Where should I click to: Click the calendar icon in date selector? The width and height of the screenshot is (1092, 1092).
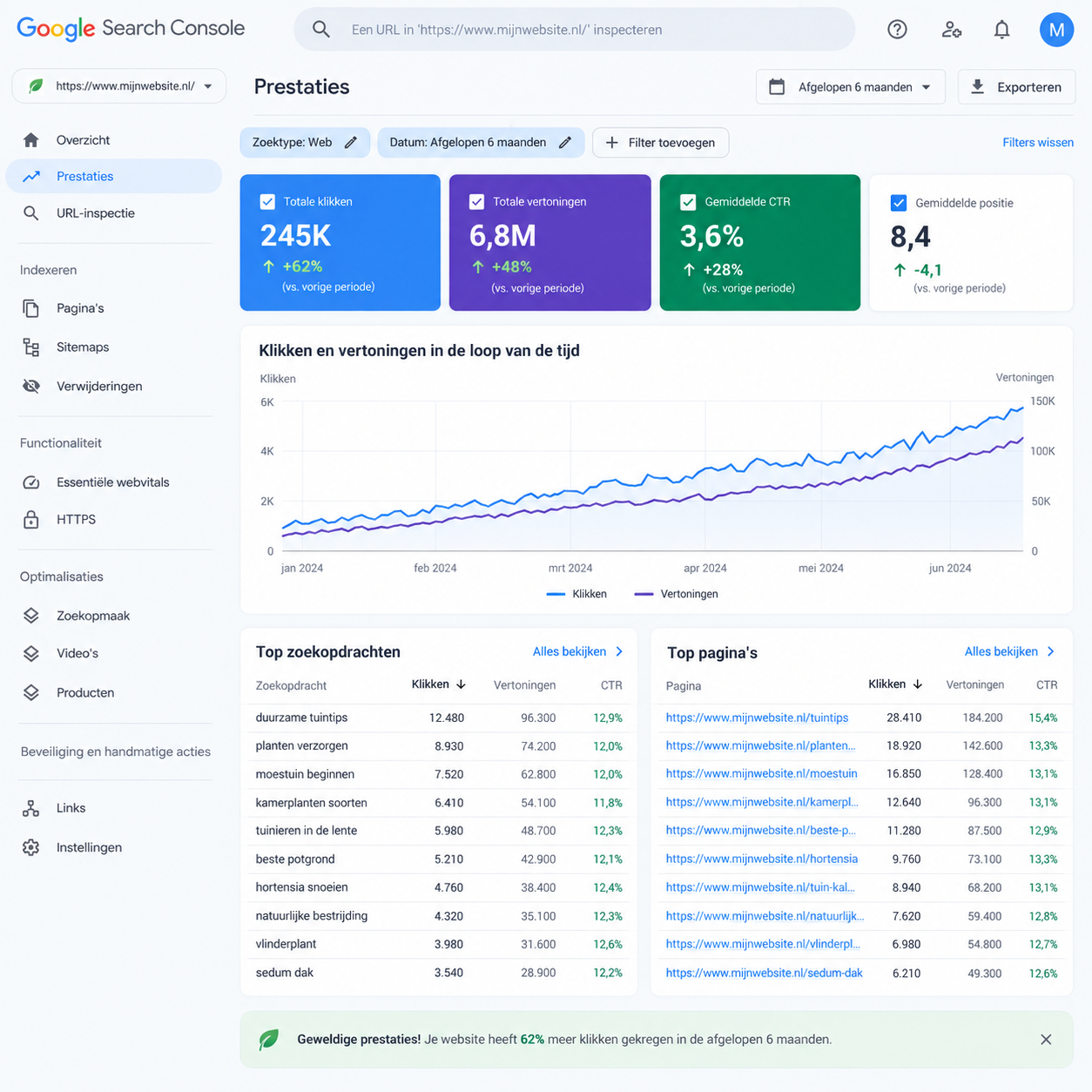[x=777, y=87]
